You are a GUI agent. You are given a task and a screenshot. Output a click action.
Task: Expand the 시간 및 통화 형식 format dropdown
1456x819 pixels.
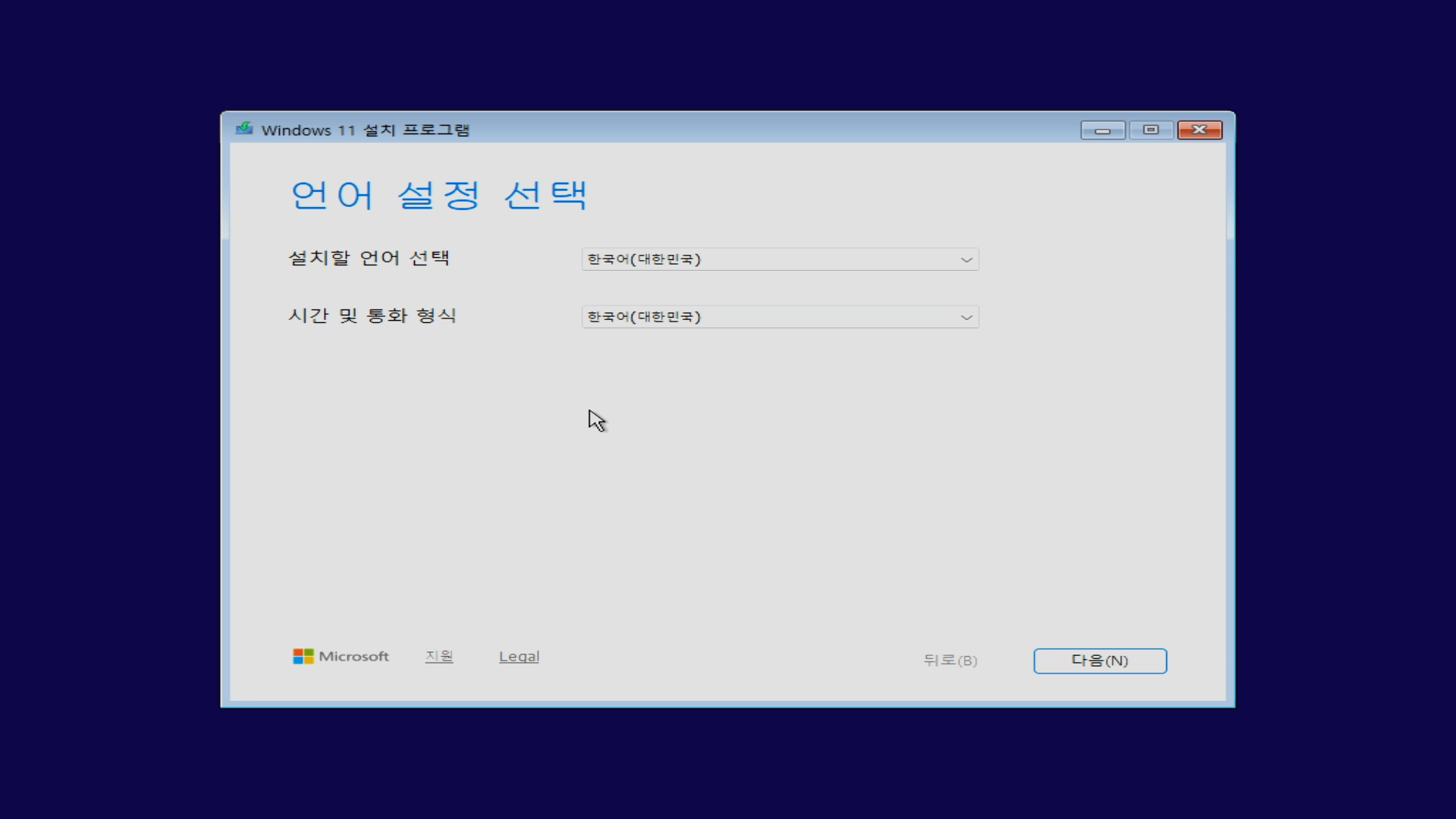coord(780,316)
